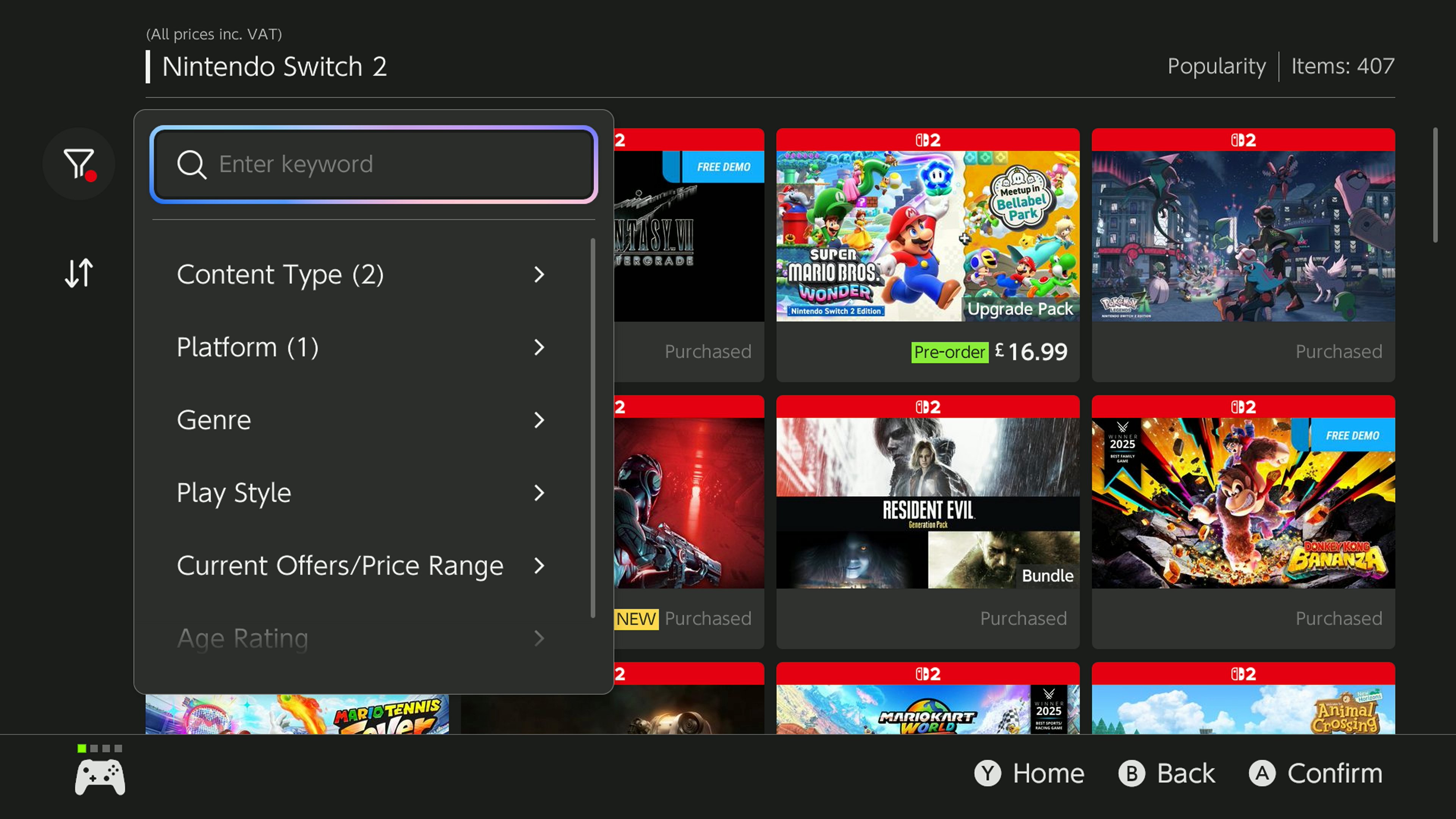This screenshot has width=1456, height=819.
Task: Open the Genre filter
Action: 362,420
